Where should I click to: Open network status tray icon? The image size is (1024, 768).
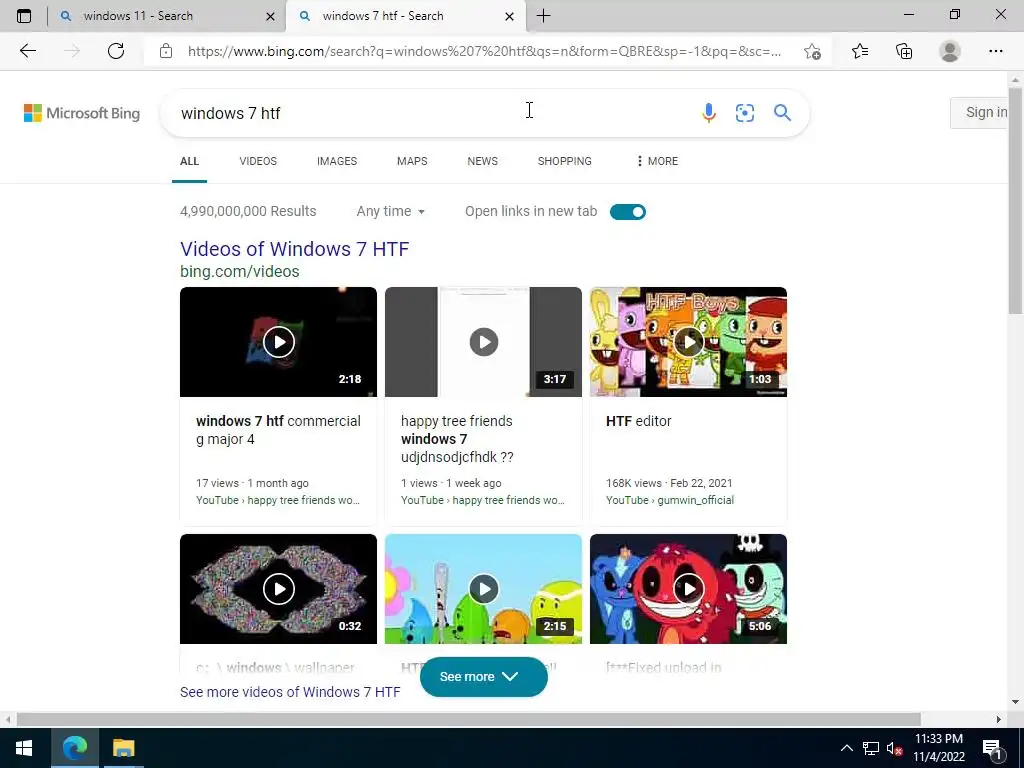click(x=871, y=748)
